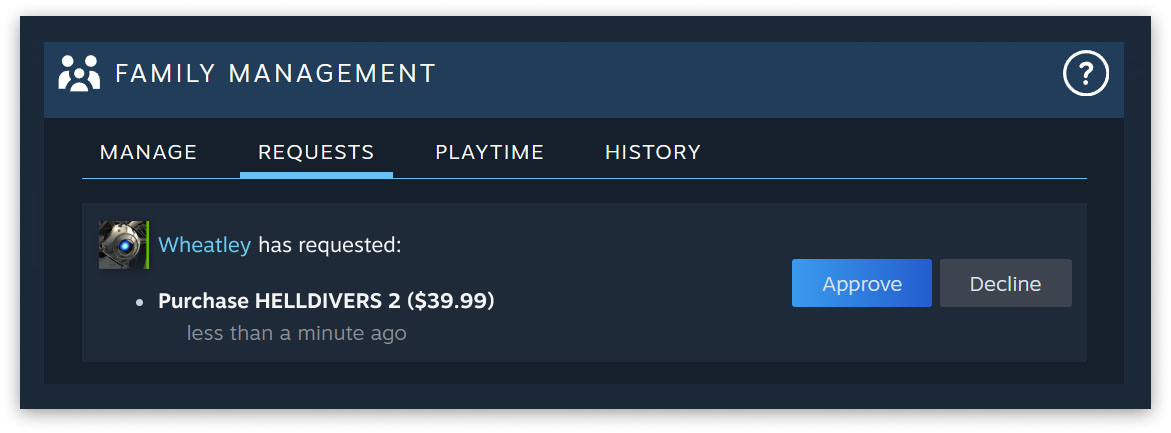
Task: Click the Purchase HELLDIVERS 2 ($39.99) text
Action: (x=326, y=301)
